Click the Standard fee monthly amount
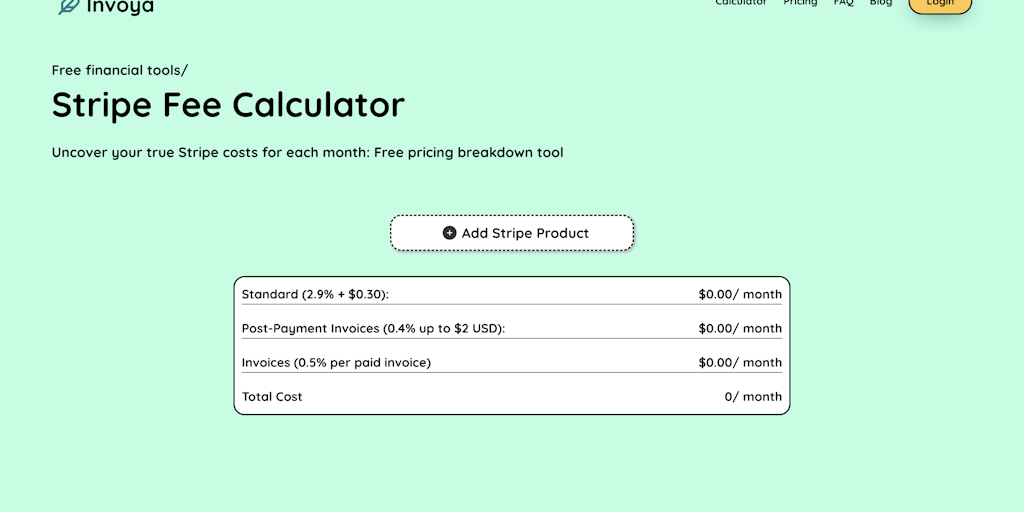Viewport: 1024px width, 512px height. (x=740, y=294)
